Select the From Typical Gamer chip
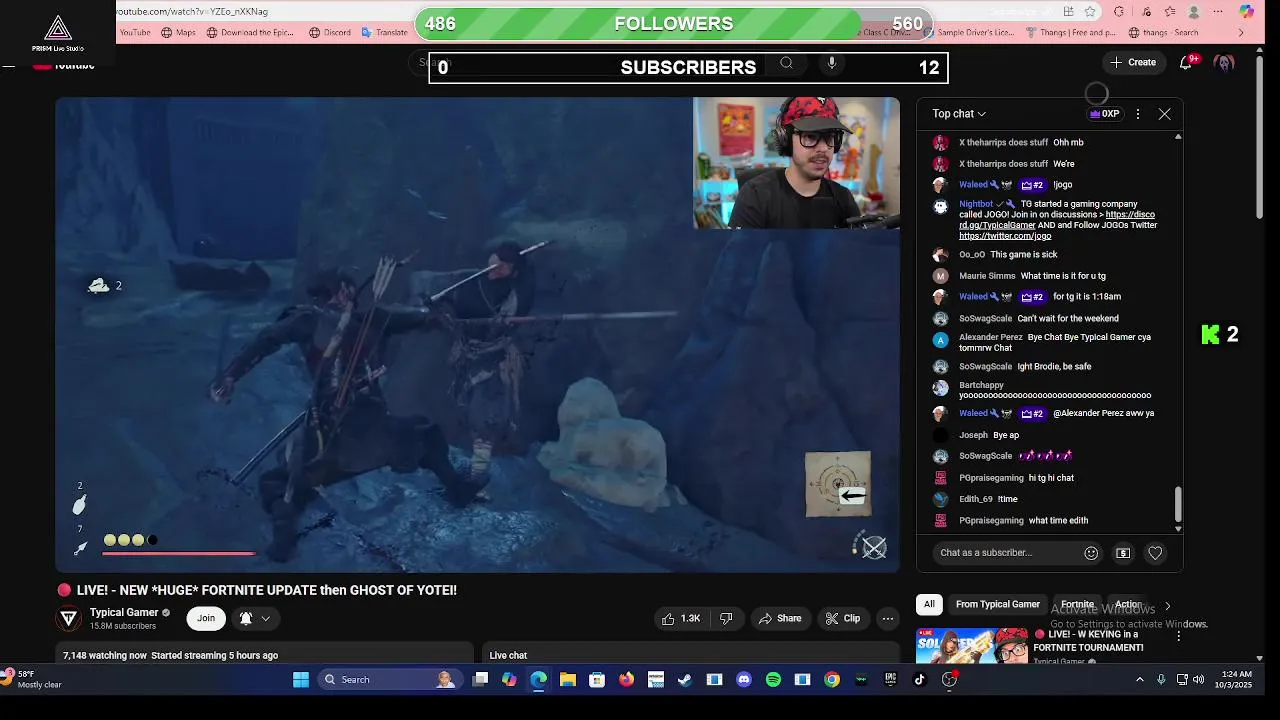The width and height of the screenshot is (1280, 720). tap(997, 604)
